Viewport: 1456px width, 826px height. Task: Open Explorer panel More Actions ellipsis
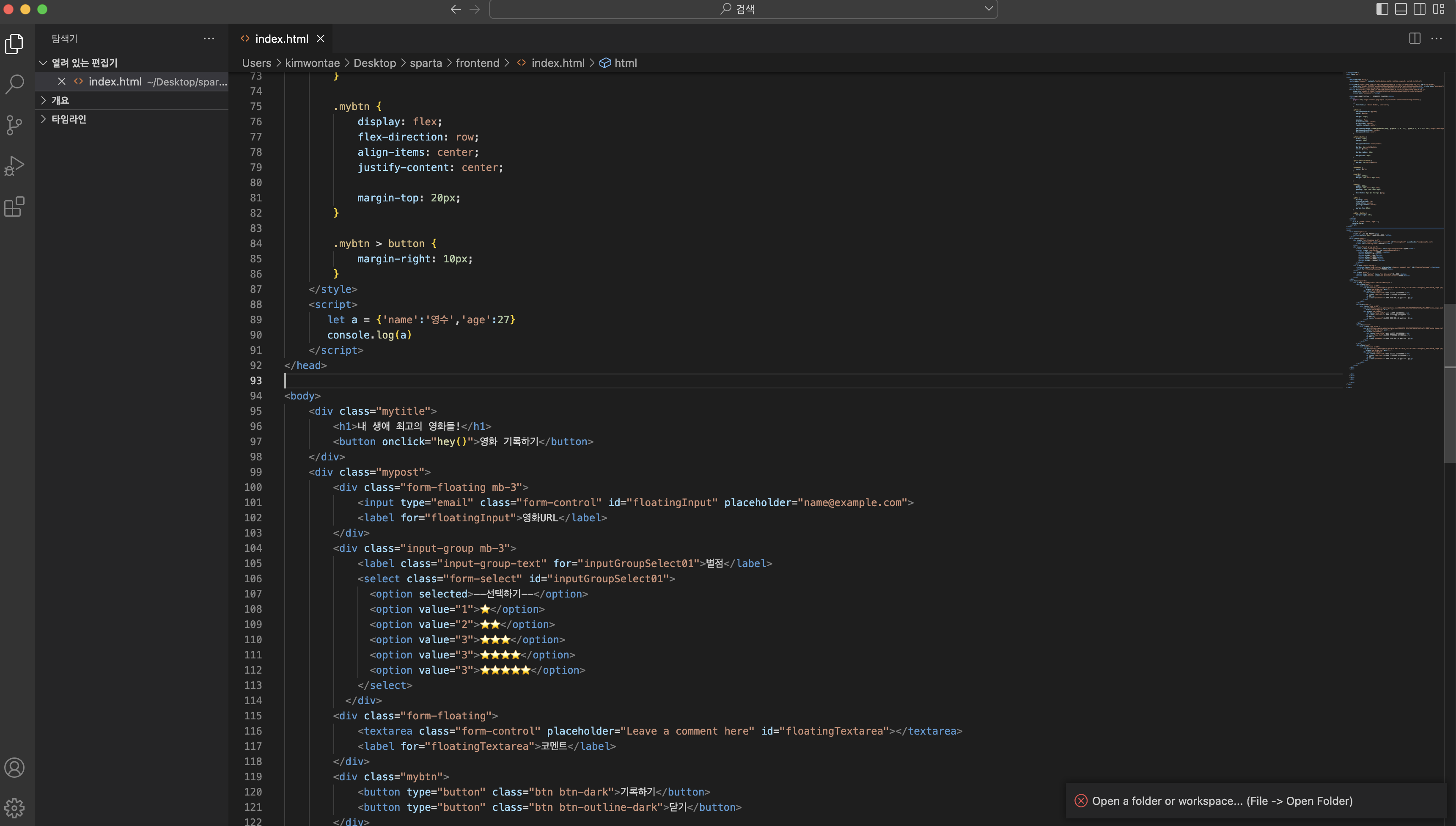[x=209, y=39]
